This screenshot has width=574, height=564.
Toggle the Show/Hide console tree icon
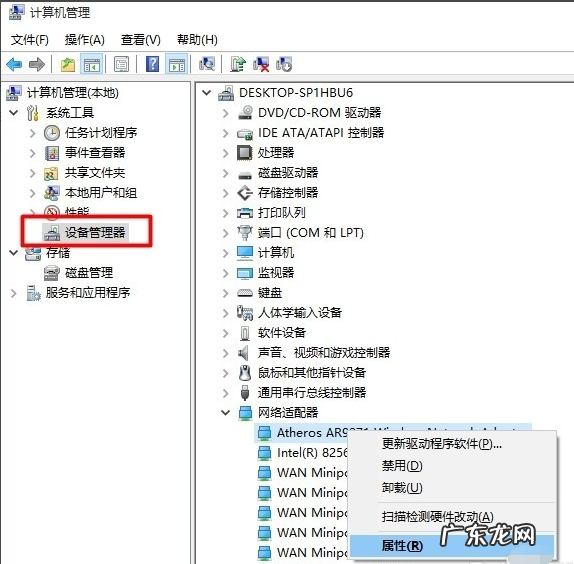point(91,65)
